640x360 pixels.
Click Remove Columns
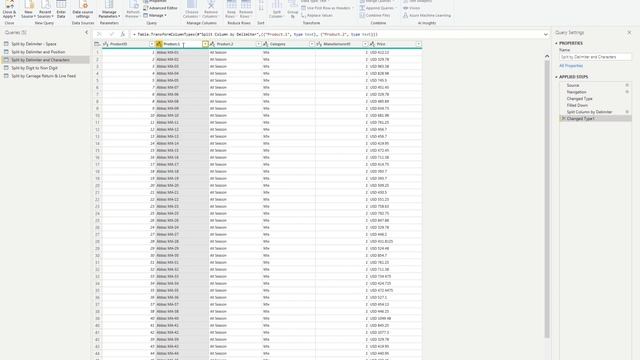(x=210, y=9)
